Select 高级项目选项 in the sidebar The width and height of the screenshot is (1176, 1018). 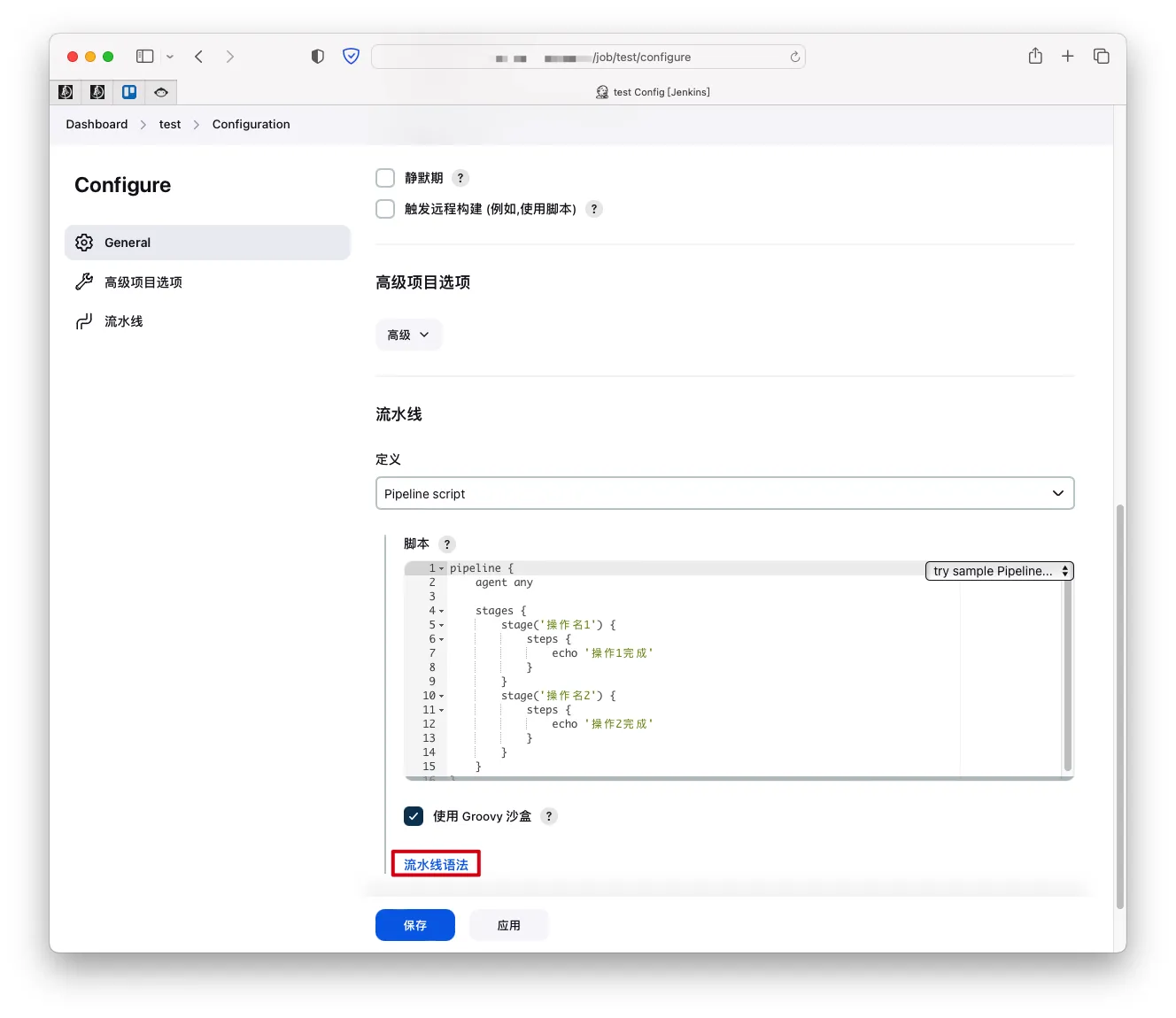point(143,282)
